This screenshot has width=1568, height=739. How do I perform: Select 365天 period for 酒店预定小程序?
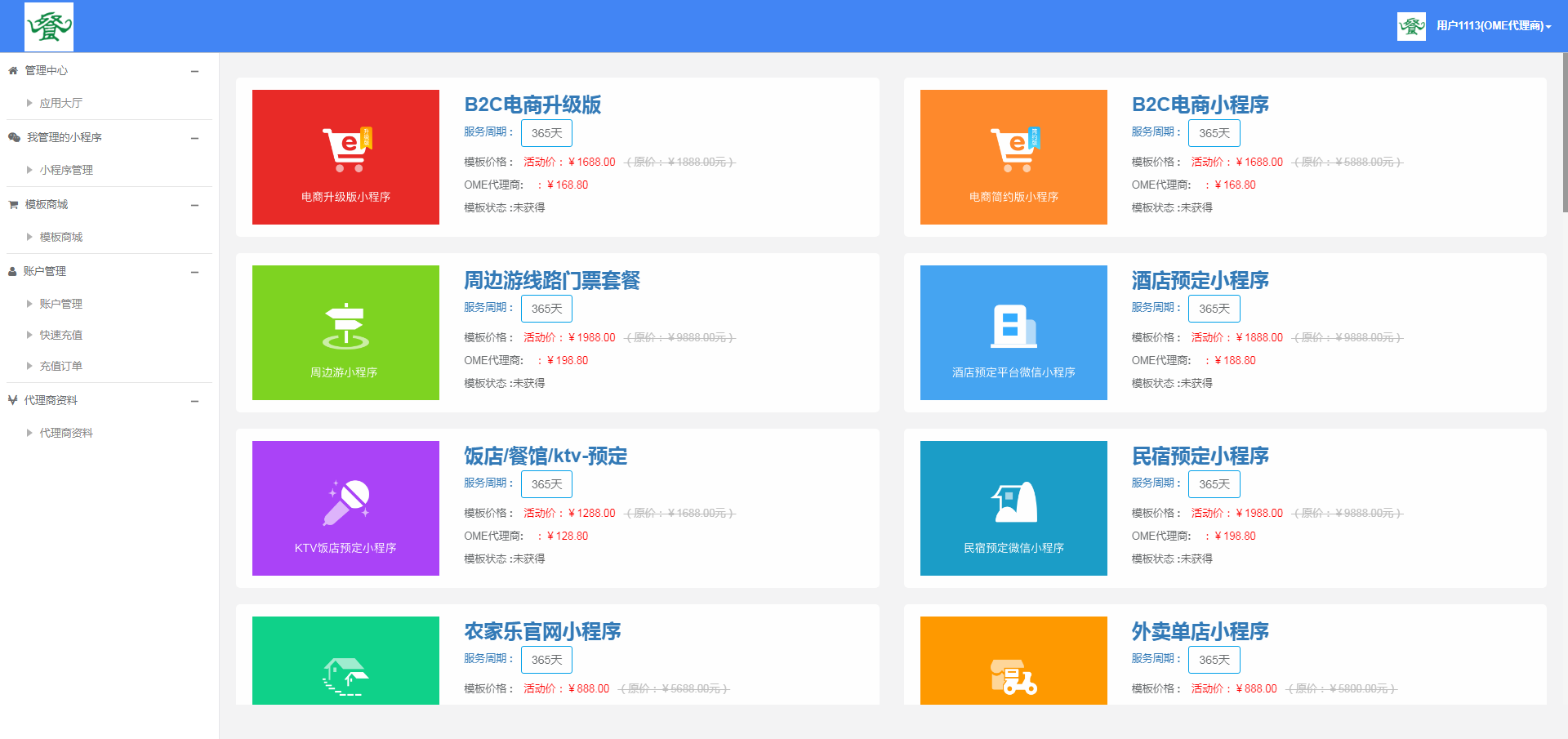coord(1214,309)
